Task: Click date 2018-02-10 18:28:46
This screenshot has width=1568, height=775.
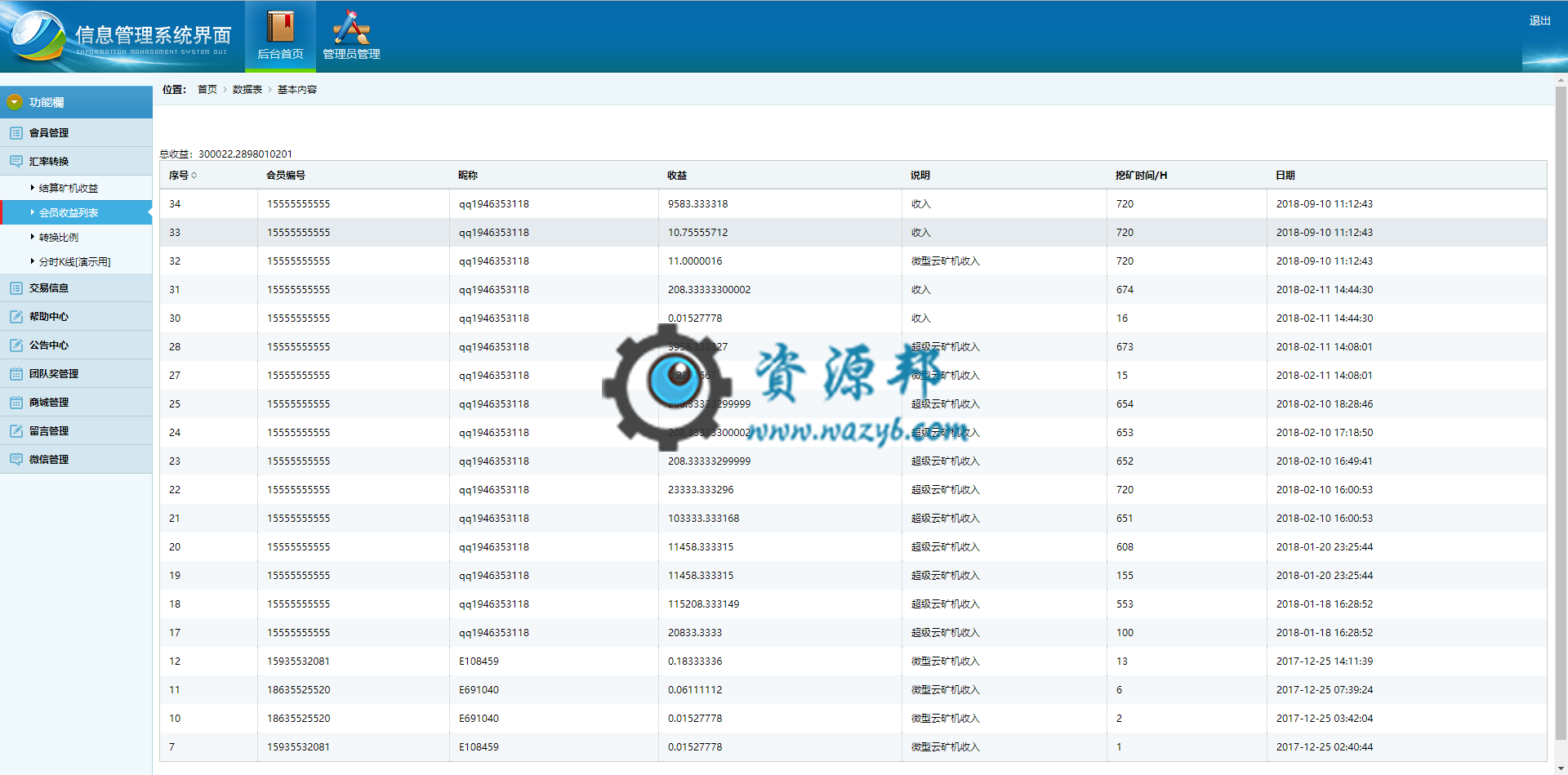Action: pyautogui.click(x=1325, y=404)
